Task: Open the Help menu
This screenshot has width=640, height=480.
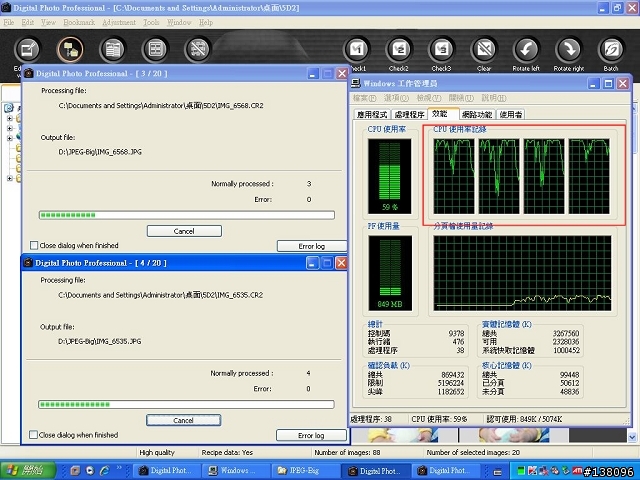Action: tap(206, 22)
